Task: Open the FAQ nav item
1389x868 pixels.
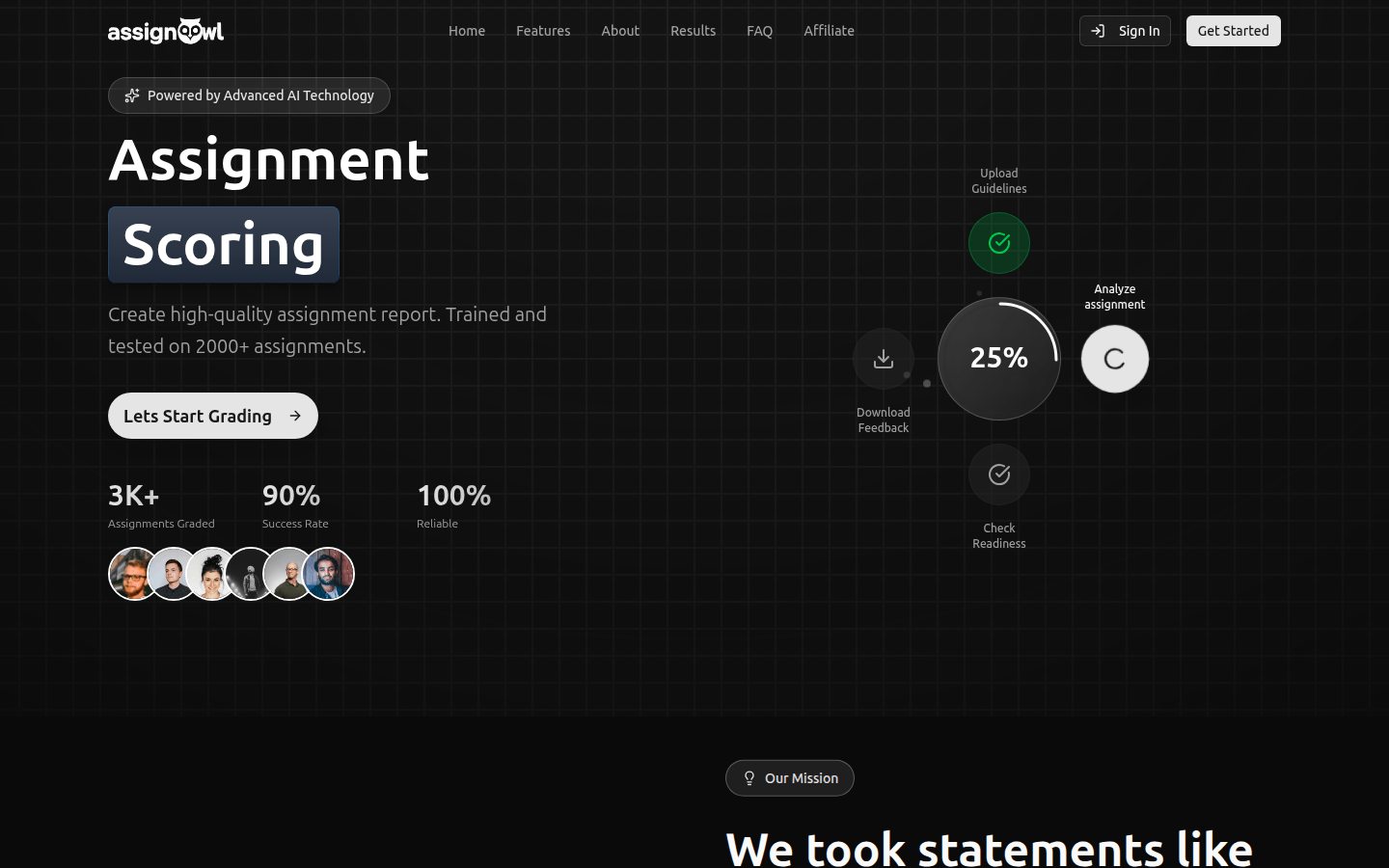Action: click(759, 31)
